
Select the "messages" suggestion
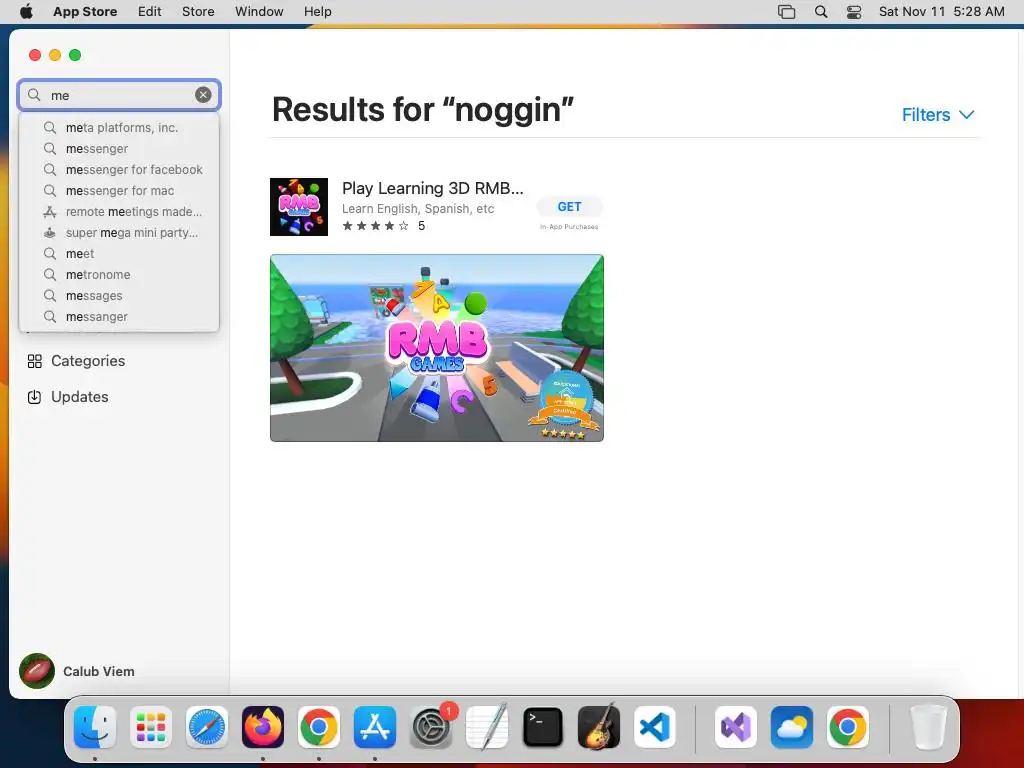point(119,295)
